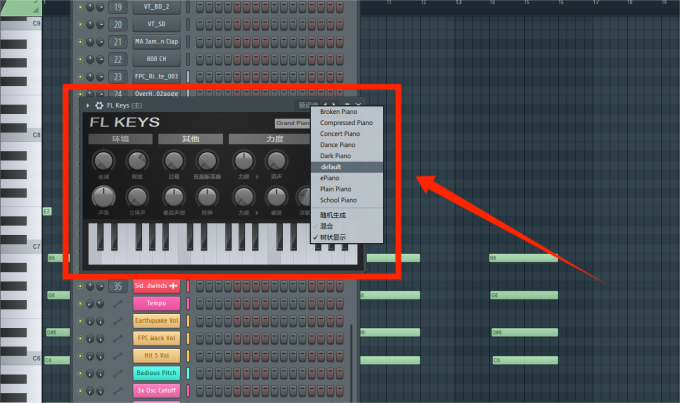Click the automation link icon on Earthquake Vol row
680x403 pixels.
coord(118,321)
